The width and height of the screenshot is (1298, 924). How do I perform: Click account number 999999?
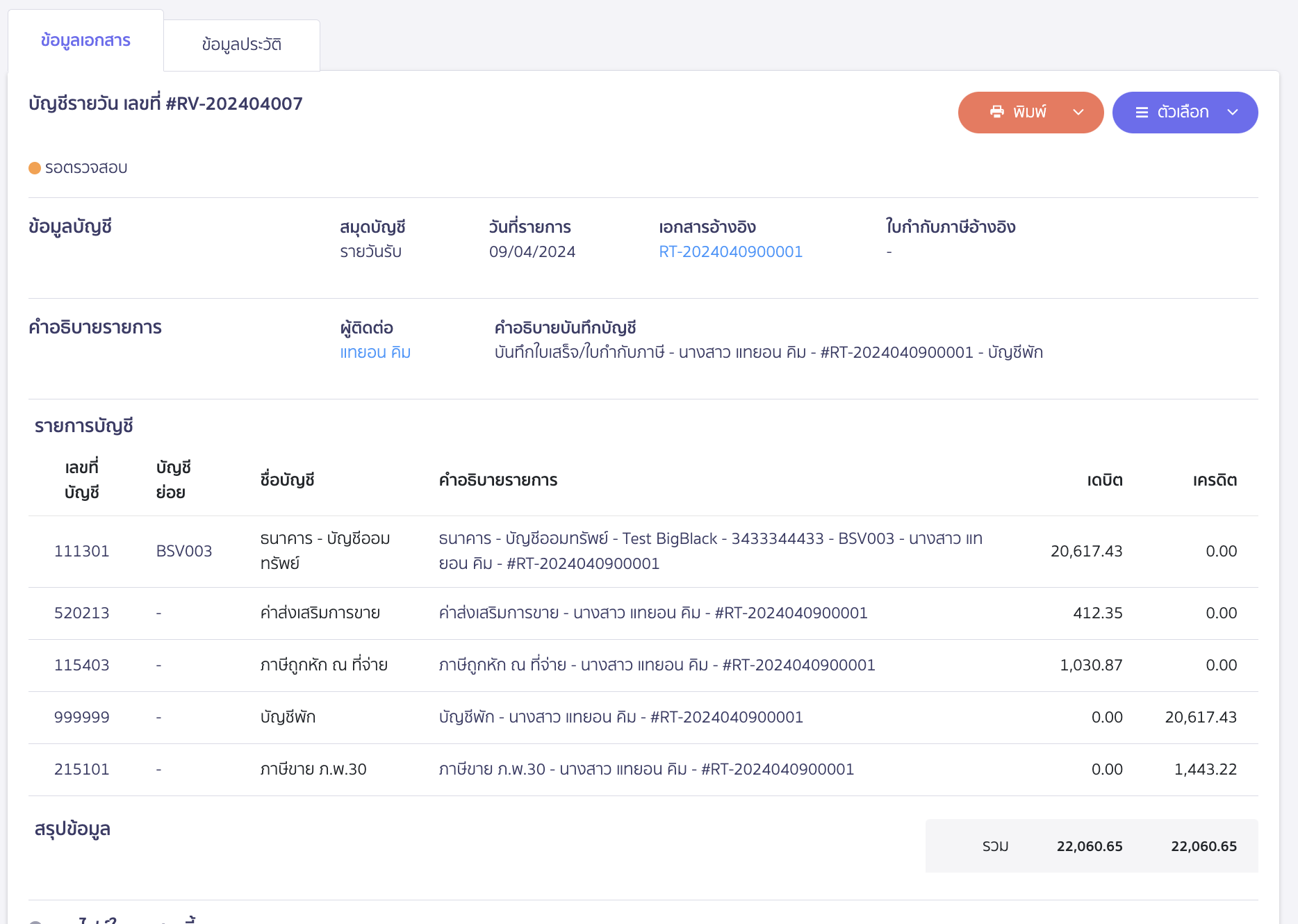pos(82,717)
